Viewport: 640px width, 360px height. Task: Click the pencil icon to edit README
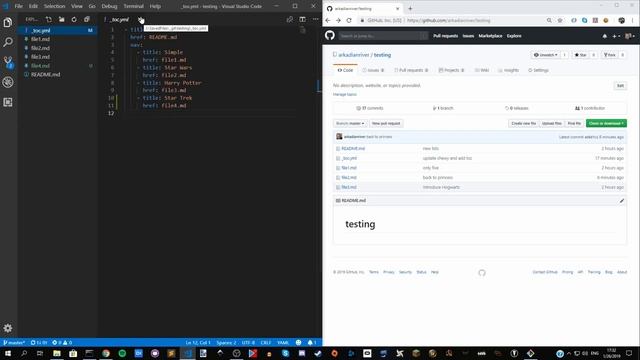(622, 200)
